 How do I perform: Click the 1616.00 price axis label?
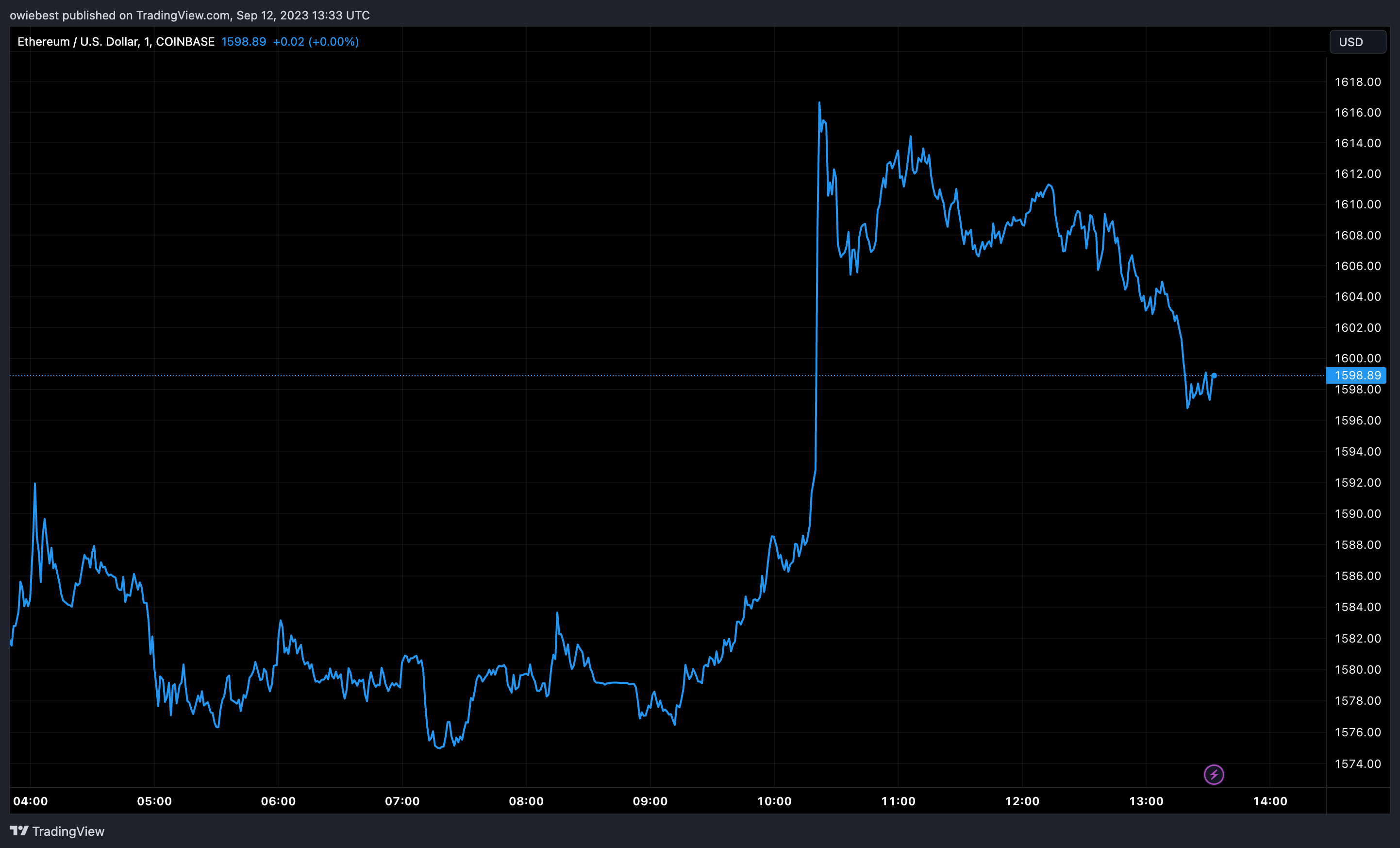1357,113
